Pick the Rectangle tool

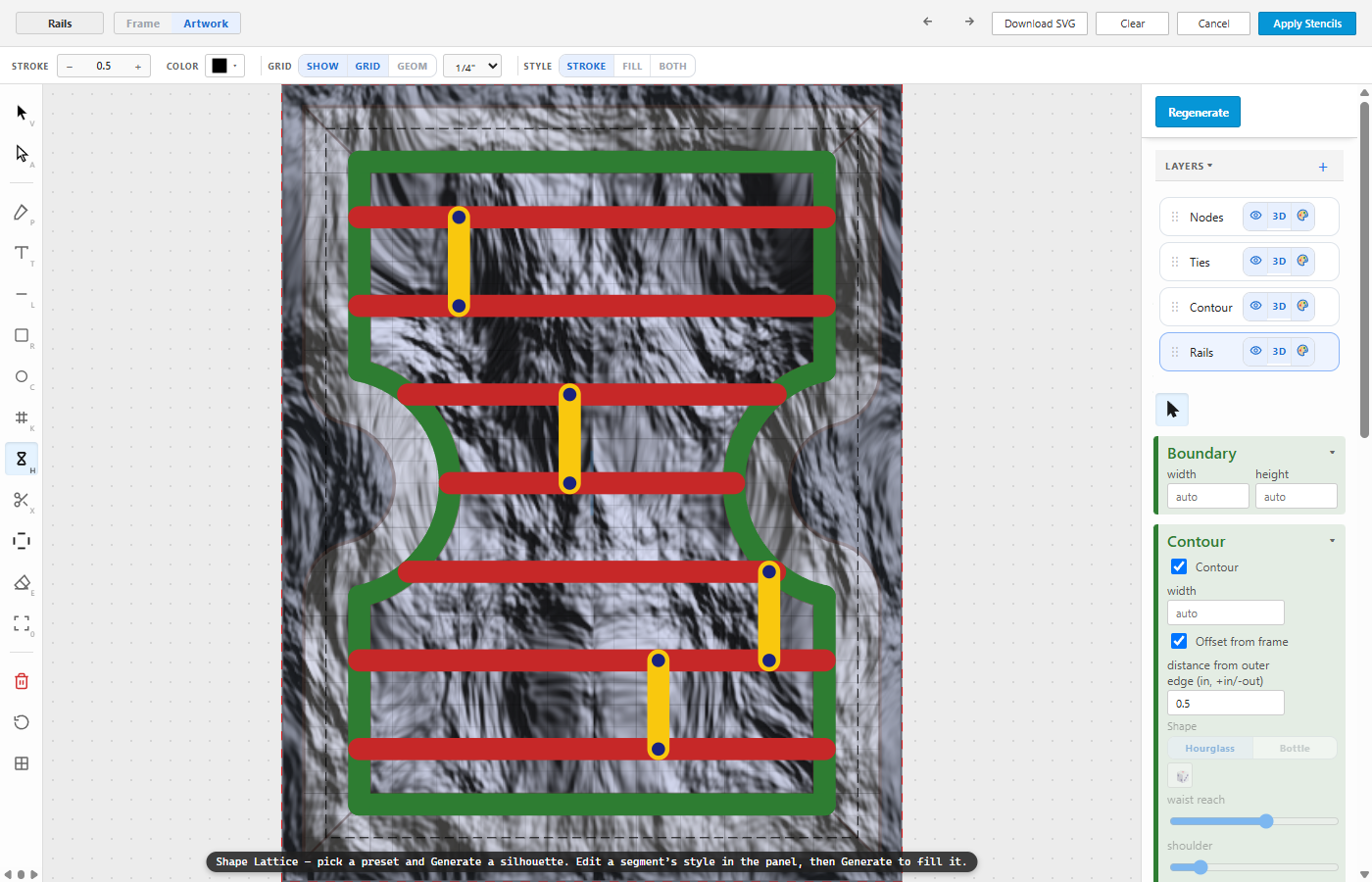coord(22,335)
